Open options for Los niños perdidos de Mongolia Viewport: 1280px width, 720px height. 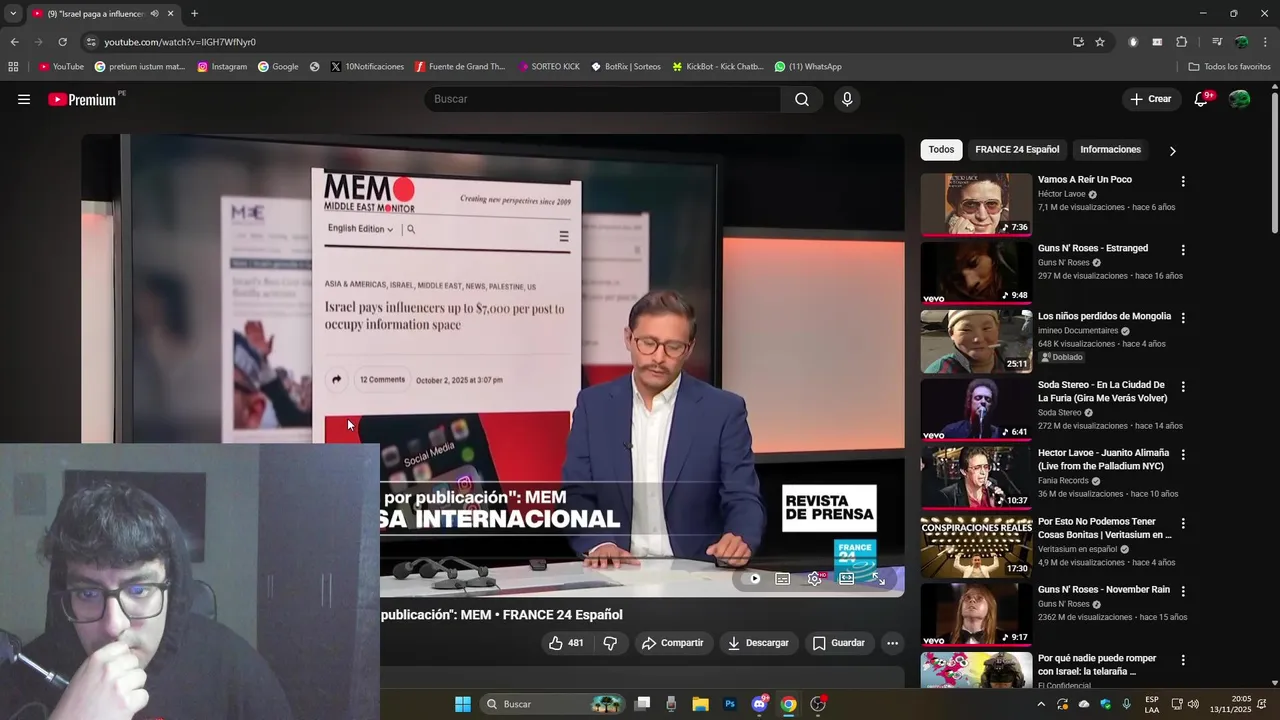pos(1183,318)
